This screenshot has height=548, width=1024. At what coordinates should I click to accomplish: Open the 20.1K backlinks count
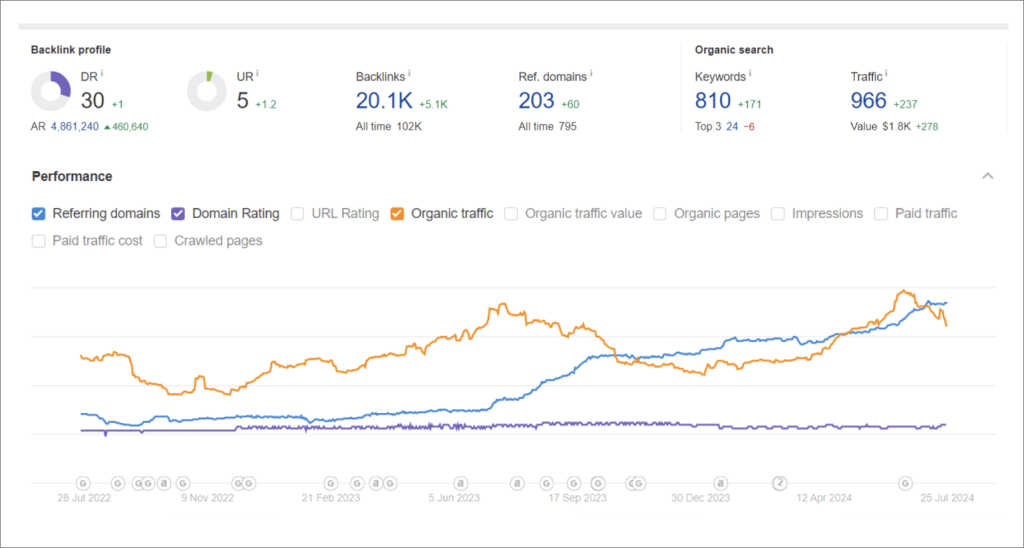[383, 100]
